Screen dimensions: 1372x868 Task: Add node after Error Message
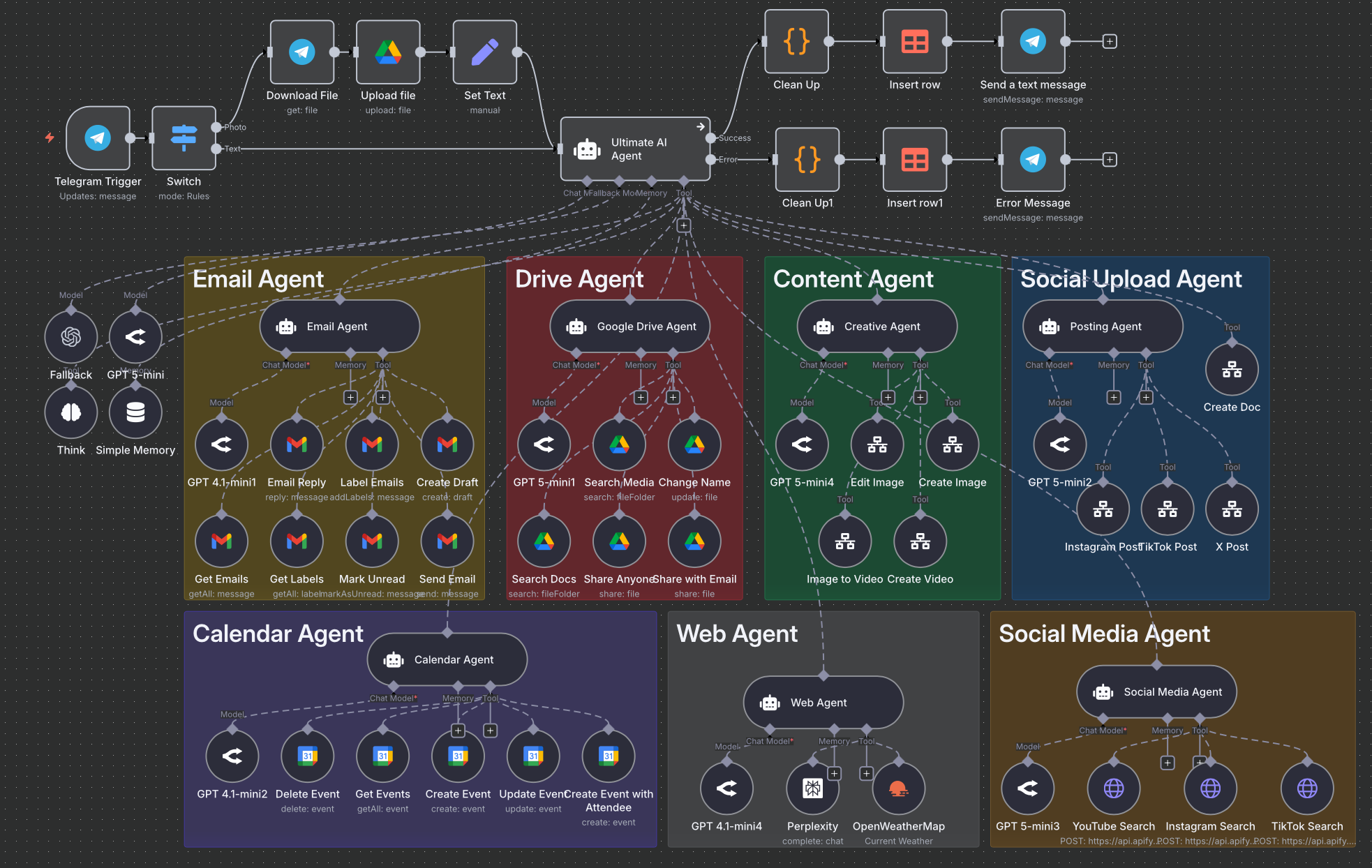tap(1109, 160)
